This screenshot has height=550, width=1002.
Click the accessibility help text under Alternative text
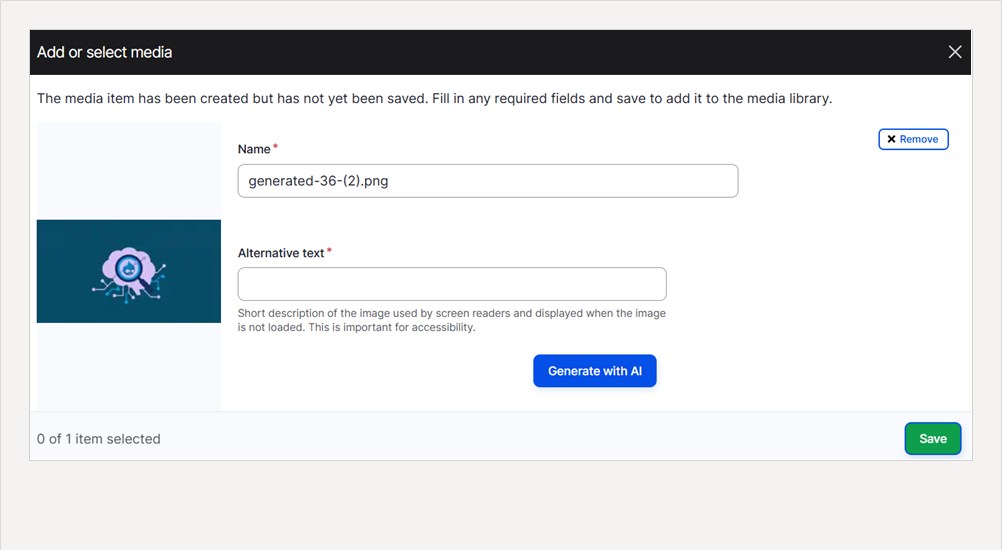452,320
